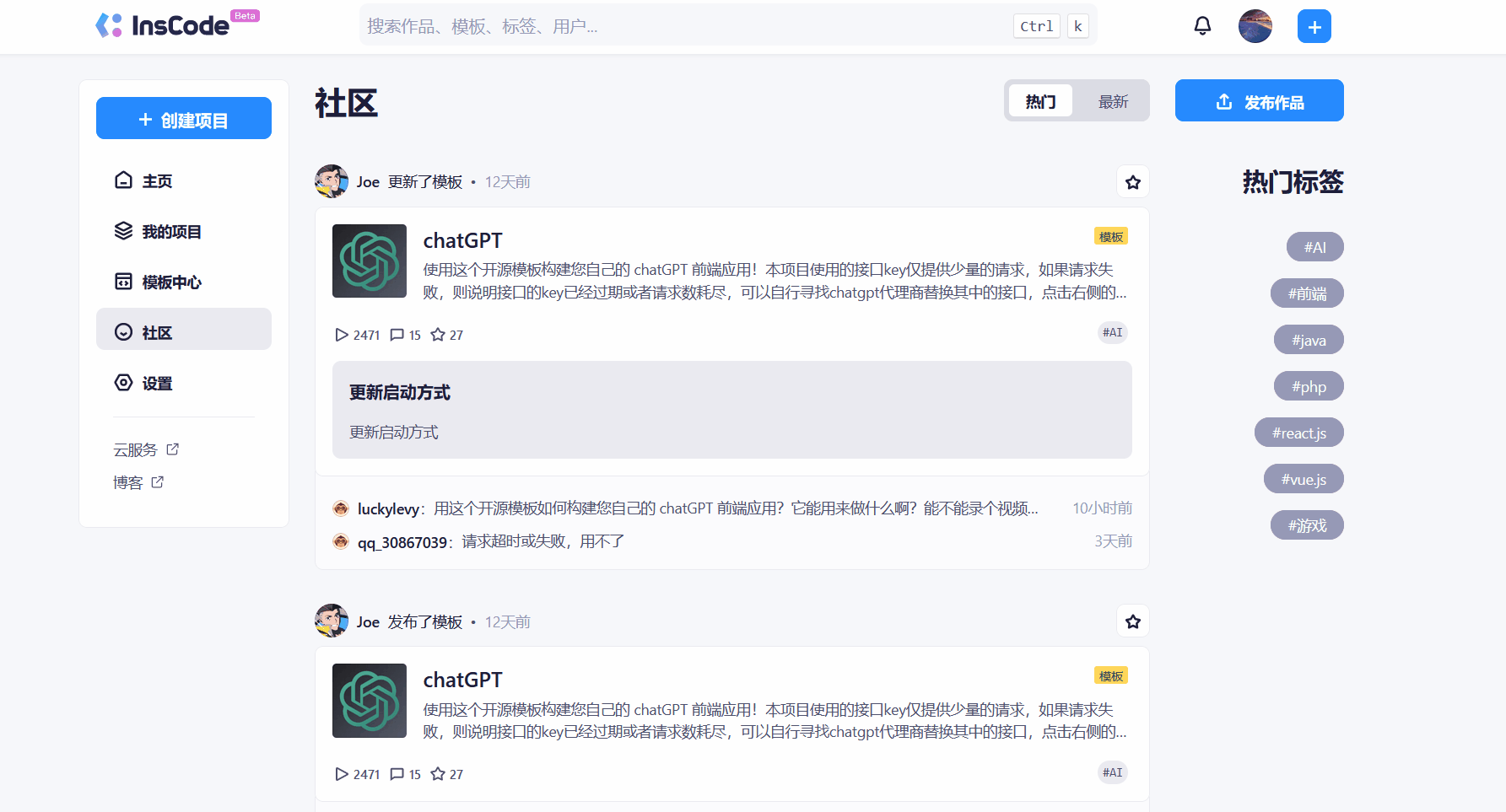The width and height of the screenshot is (1506, 812).
Task: Click Joe's avatar on 发布了模板 post
Action: point(332,621)
